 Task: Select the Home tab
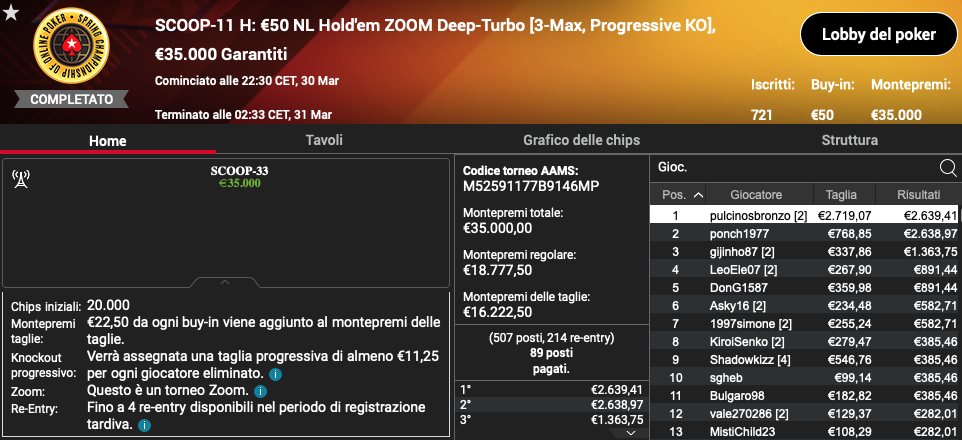[108, 140]
